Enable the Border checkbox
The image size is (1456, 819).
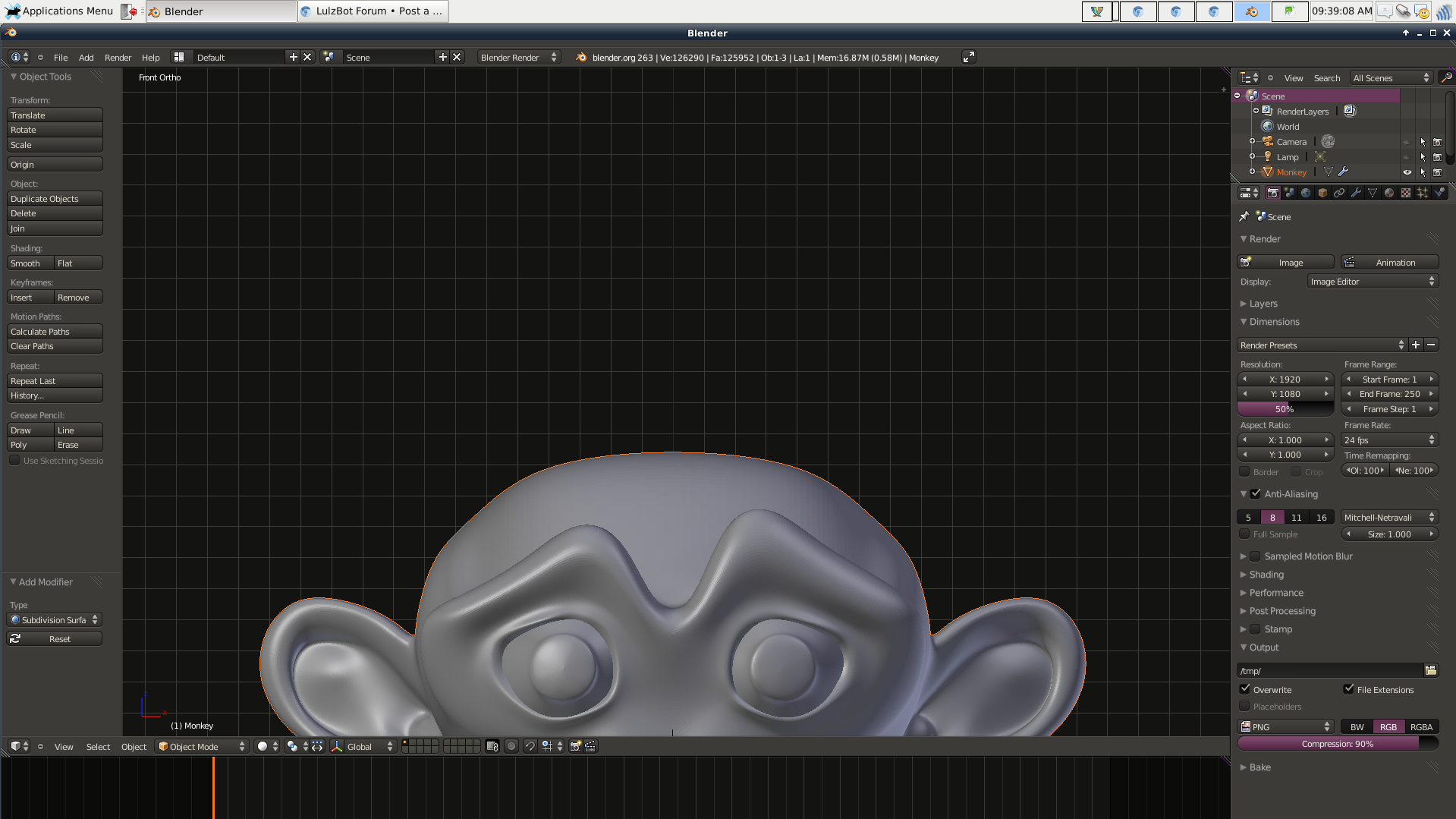click(1244, 471)
